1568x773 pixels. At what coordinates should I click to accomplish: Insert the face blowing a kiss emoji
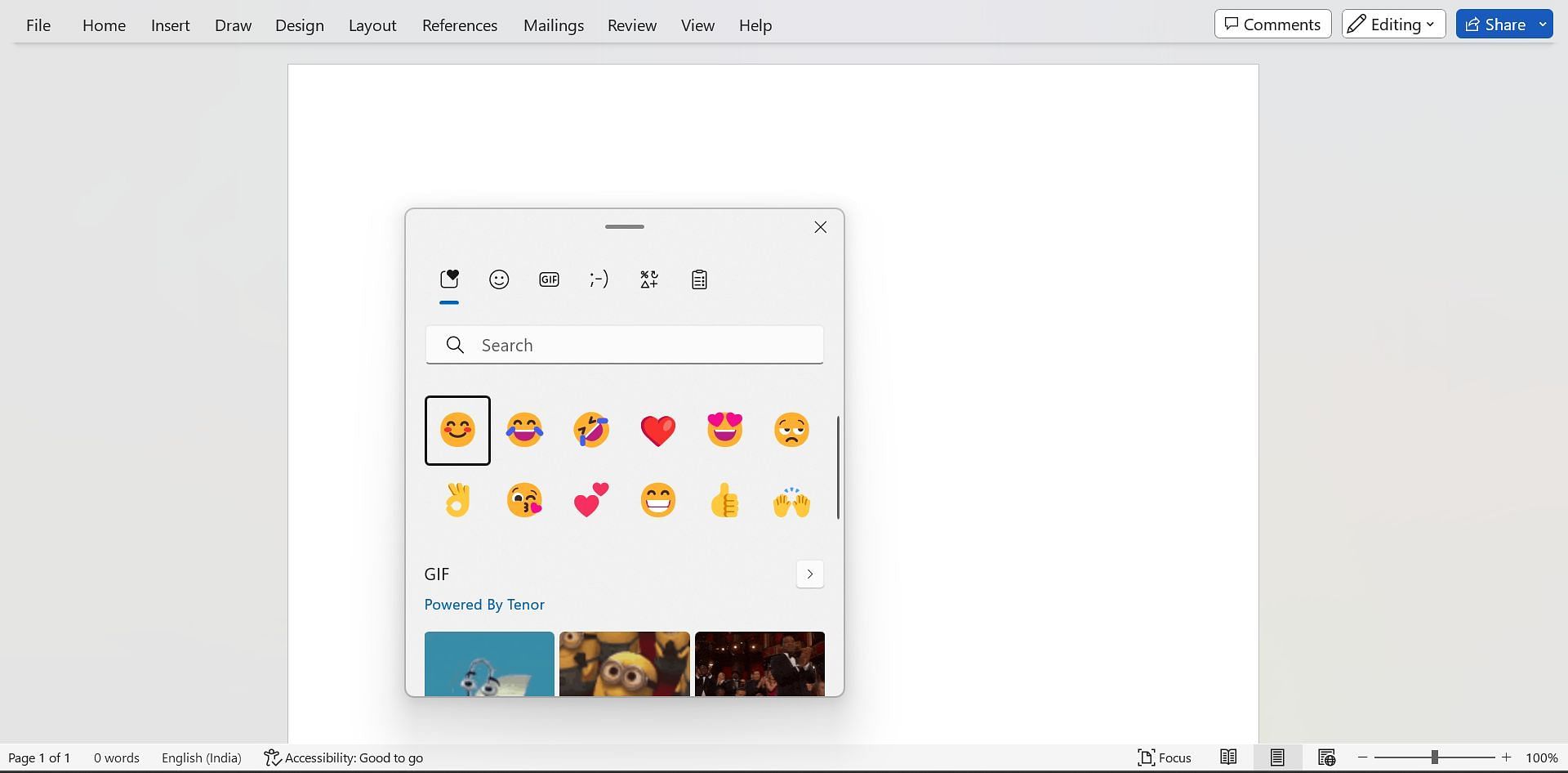click(524, 500)
